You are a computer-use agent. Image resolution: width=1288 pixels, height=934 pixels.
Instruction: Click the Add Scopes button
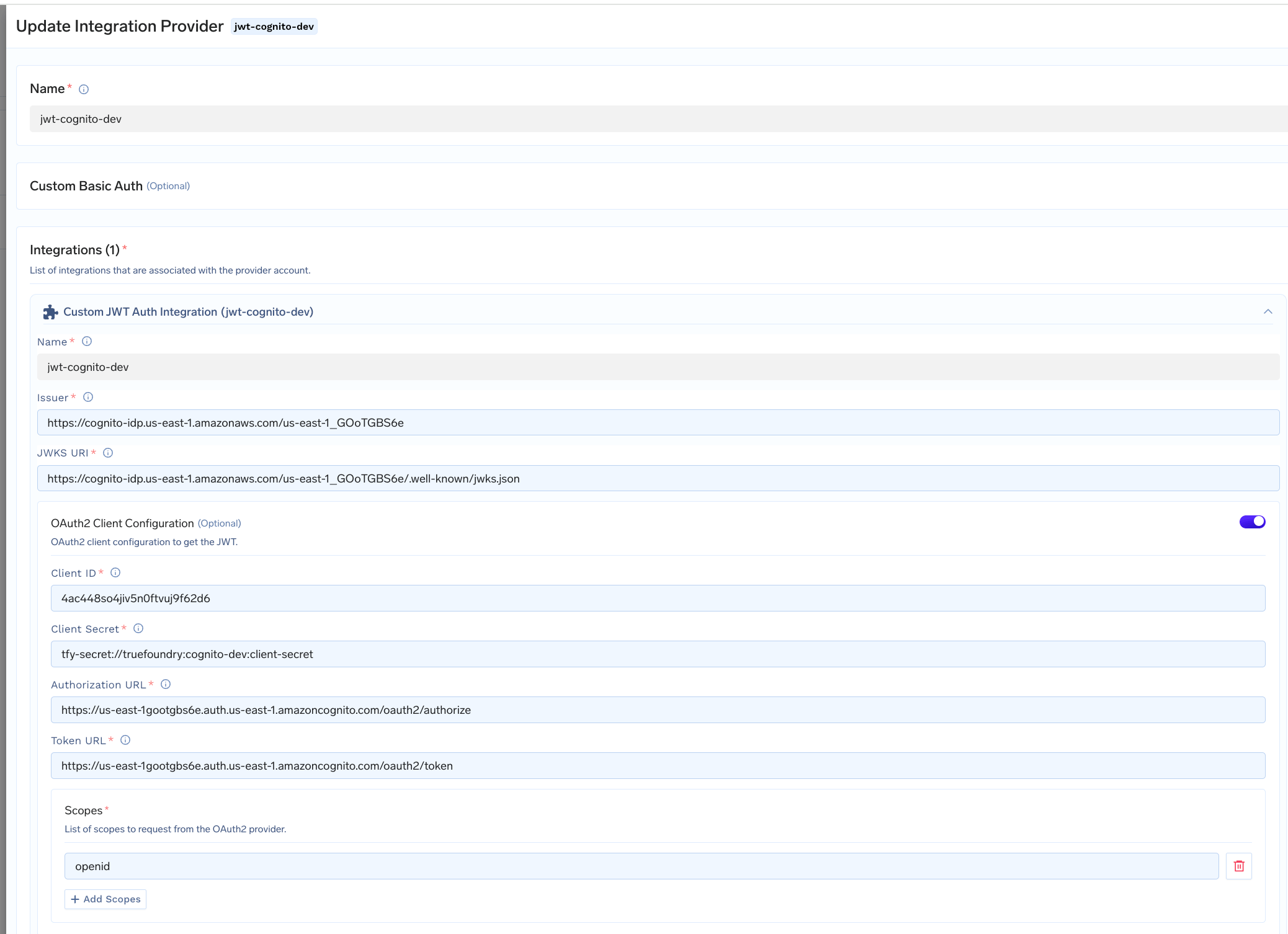click(x=105, y=899)
